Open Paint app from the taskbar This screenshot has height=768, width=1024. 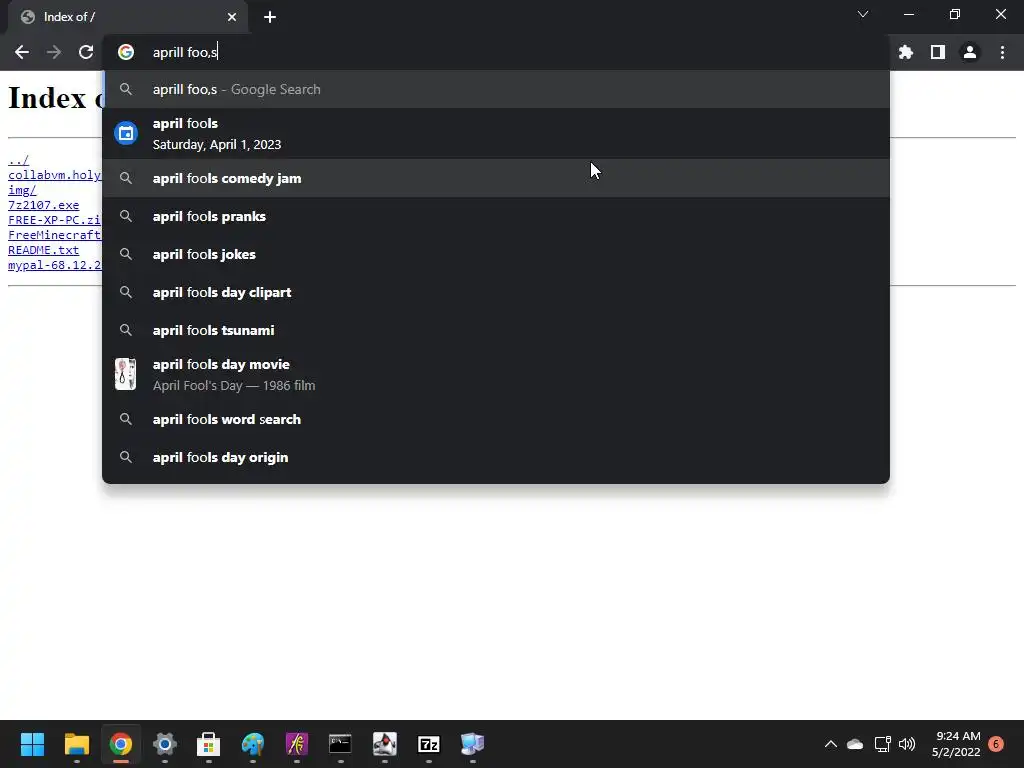[253, 744]
